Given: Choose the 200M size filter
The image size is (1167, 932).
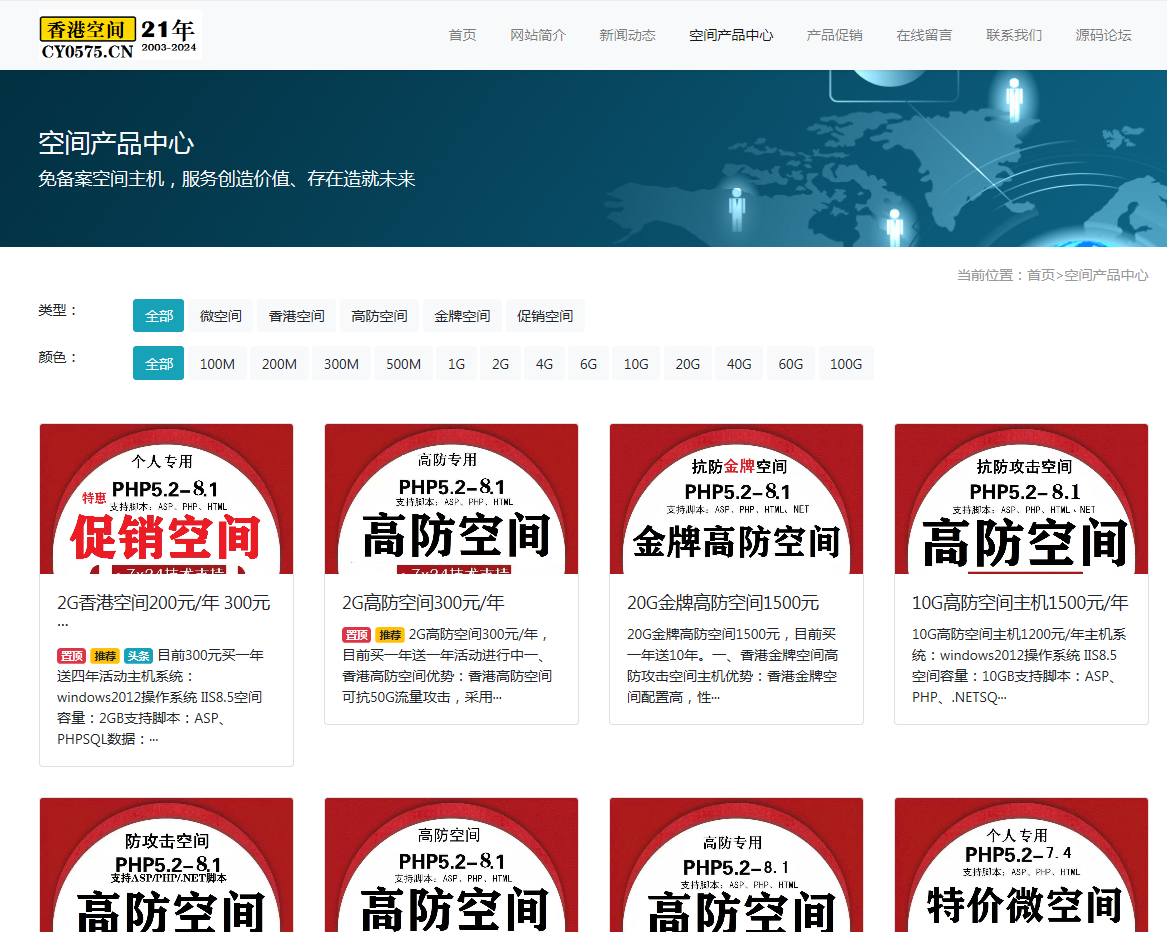Looking at the screenshot, I should [279, 363].
